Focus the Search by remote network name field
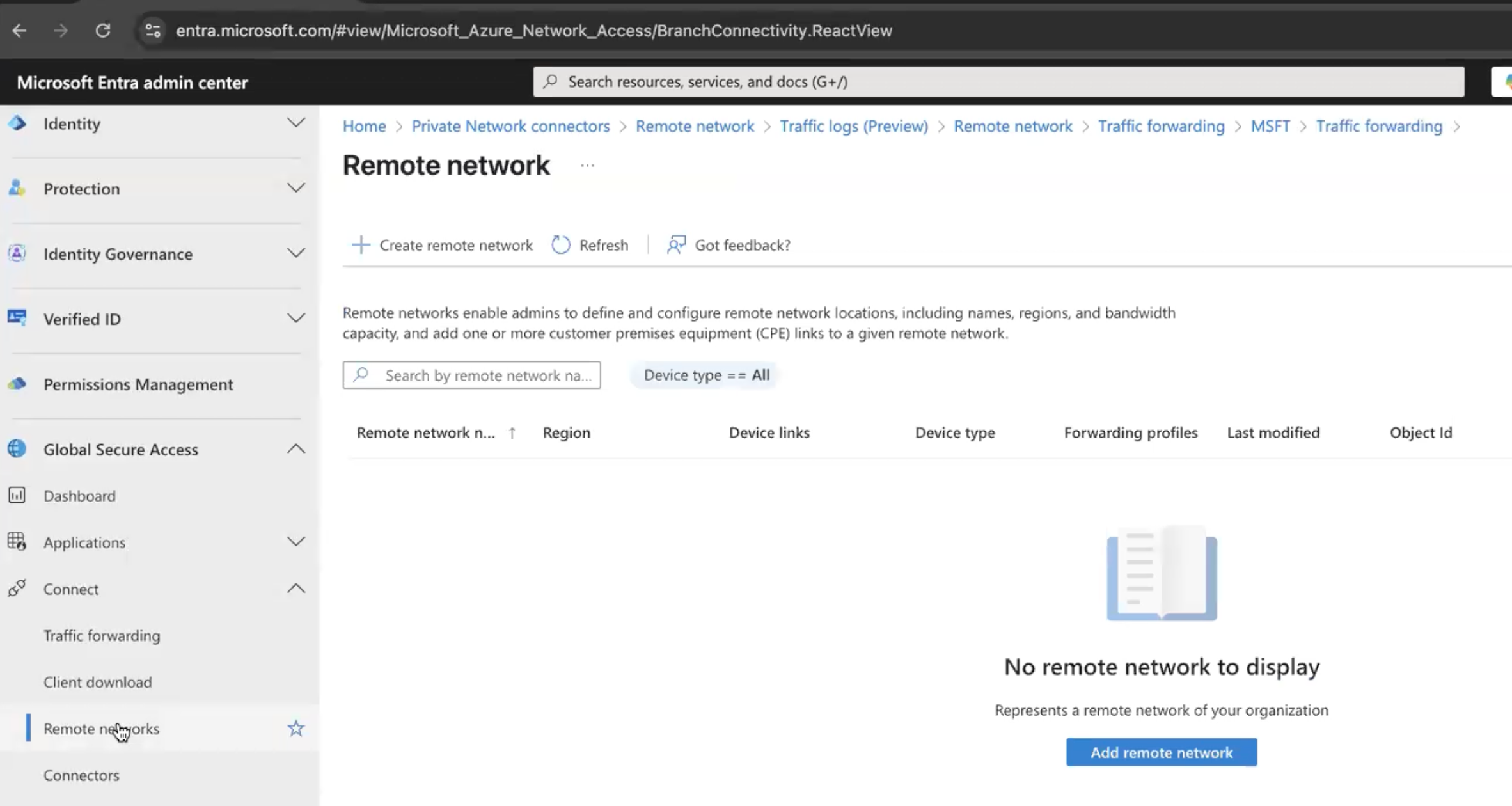Image resolution: width=1512 pixels, height=806 pixels. click(x=471, y=375)
